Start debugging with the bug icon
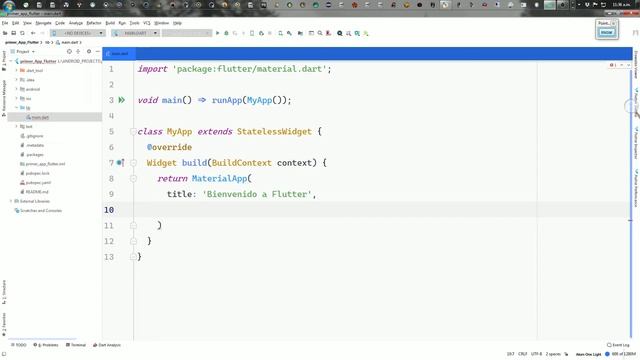640x360 pixels. click(226, 33)
